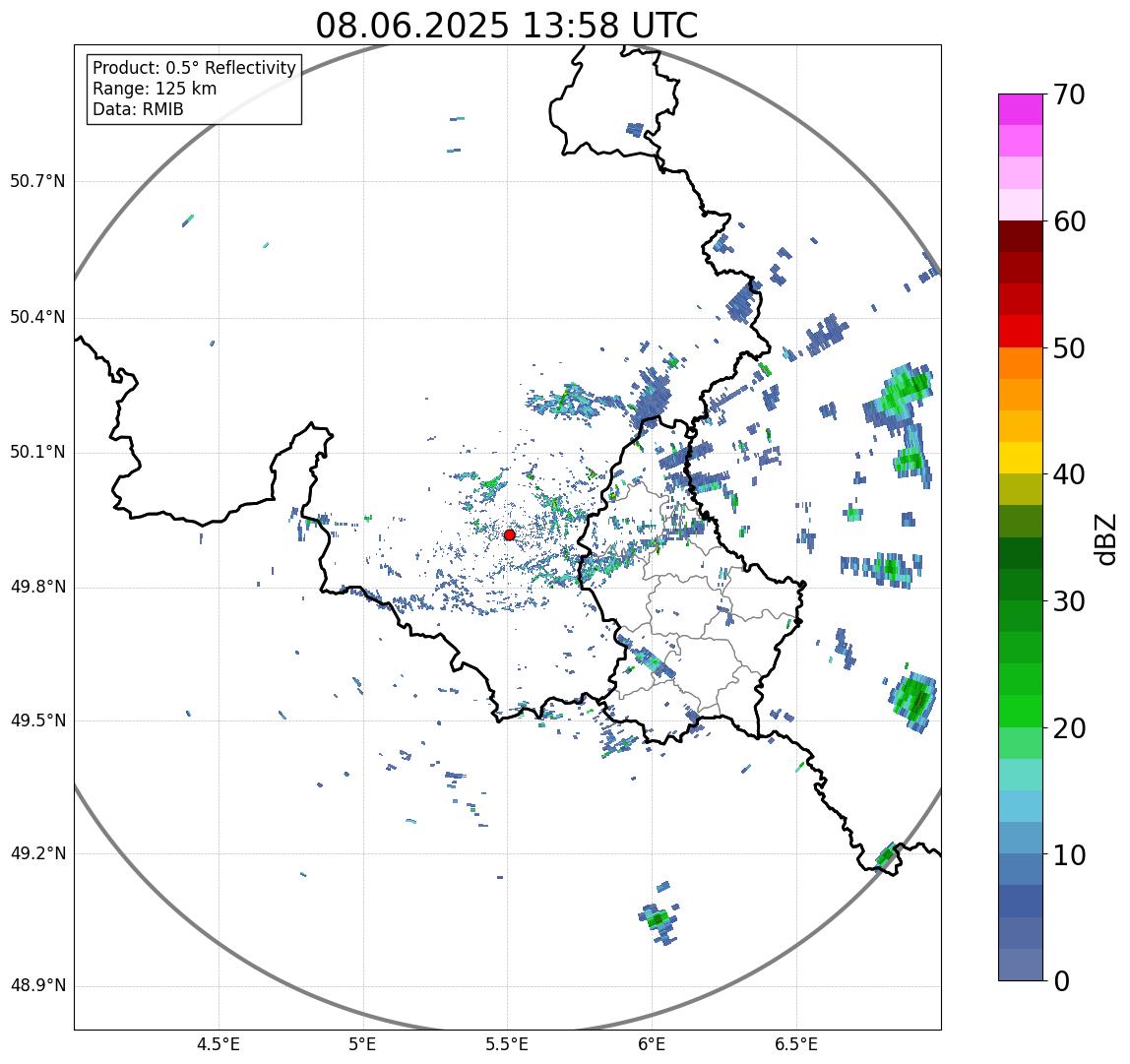Viewport: 1130px width, 1064px height.
Task: Click the 30 label on colorbar
Action: coord(1069,600)
